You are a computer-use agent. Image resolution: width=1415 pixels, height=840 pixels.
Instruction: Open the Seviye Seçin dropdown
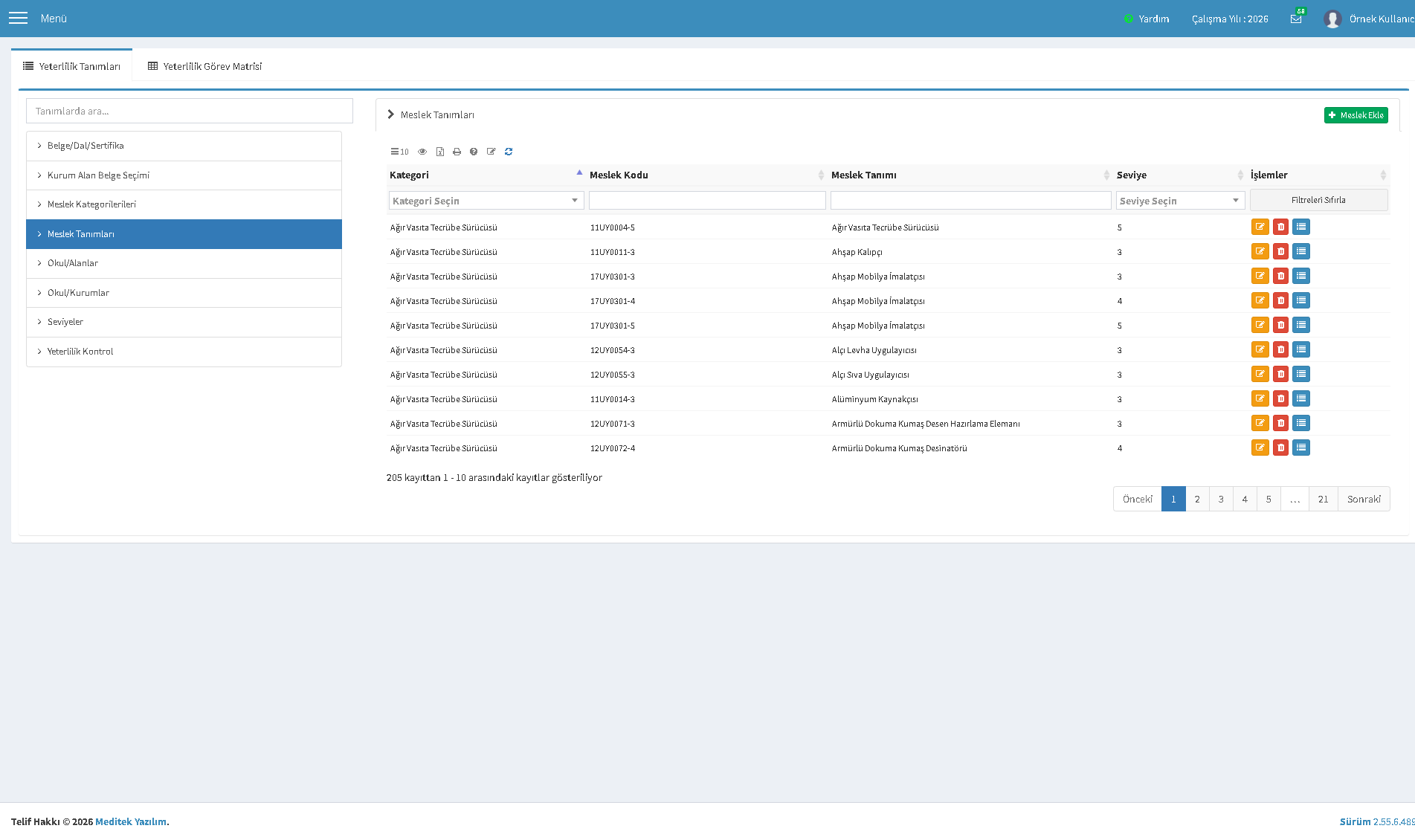[x=1180, y=201]
